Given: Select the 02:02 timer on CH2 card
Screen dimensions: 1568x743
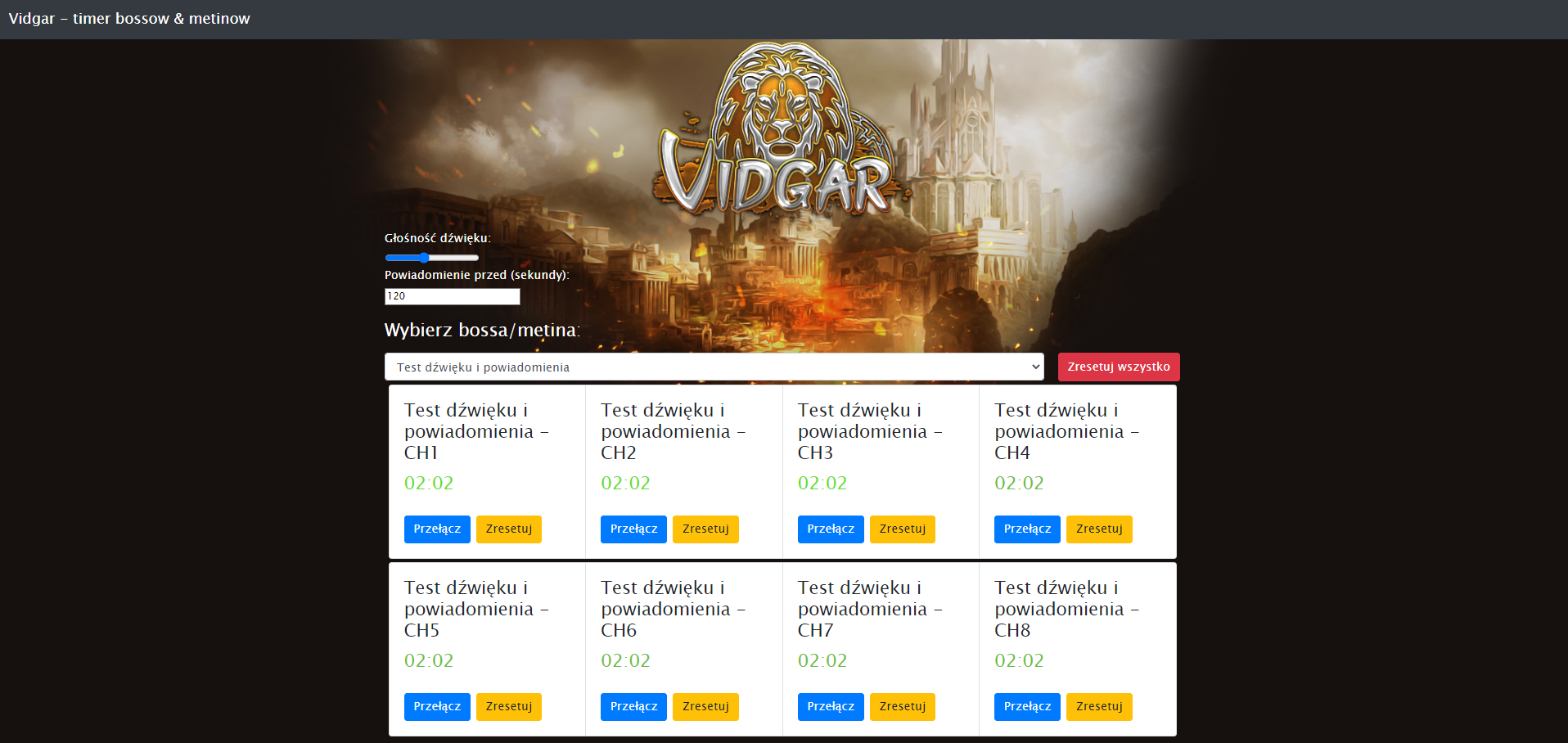Looking at the screenshot, I should click(625, 484).
